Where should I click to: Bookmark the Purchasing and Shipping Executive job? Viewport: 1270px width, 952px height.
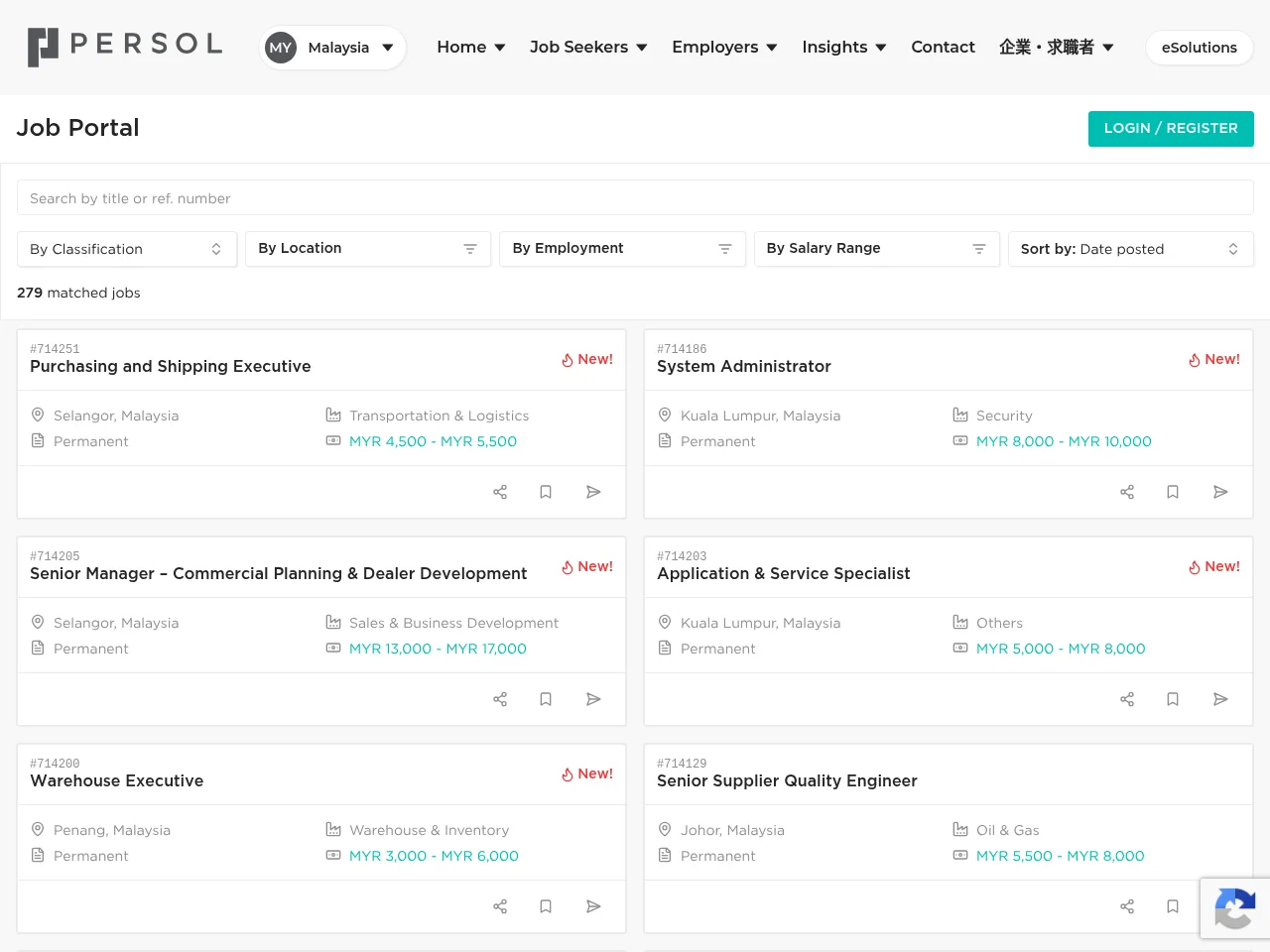click(546, 492)
